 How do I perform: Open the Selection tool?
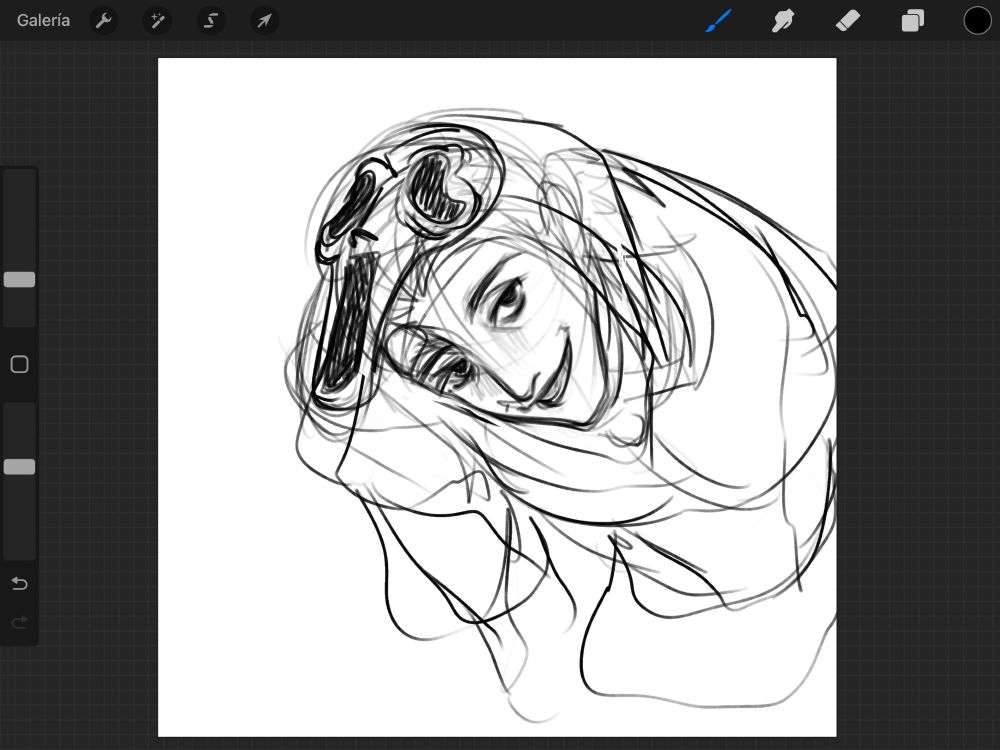(210, 21)
